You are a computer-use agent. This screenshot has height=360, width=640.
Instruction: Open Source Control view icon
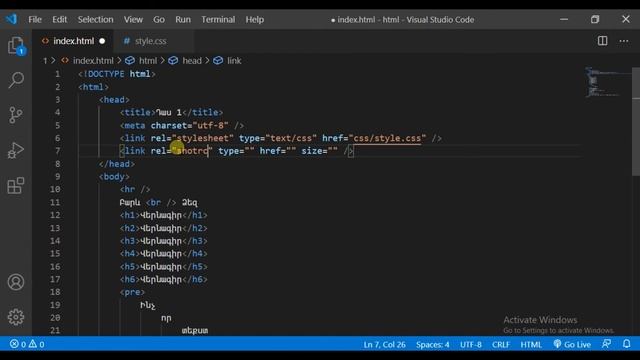[x=16, y=115]
